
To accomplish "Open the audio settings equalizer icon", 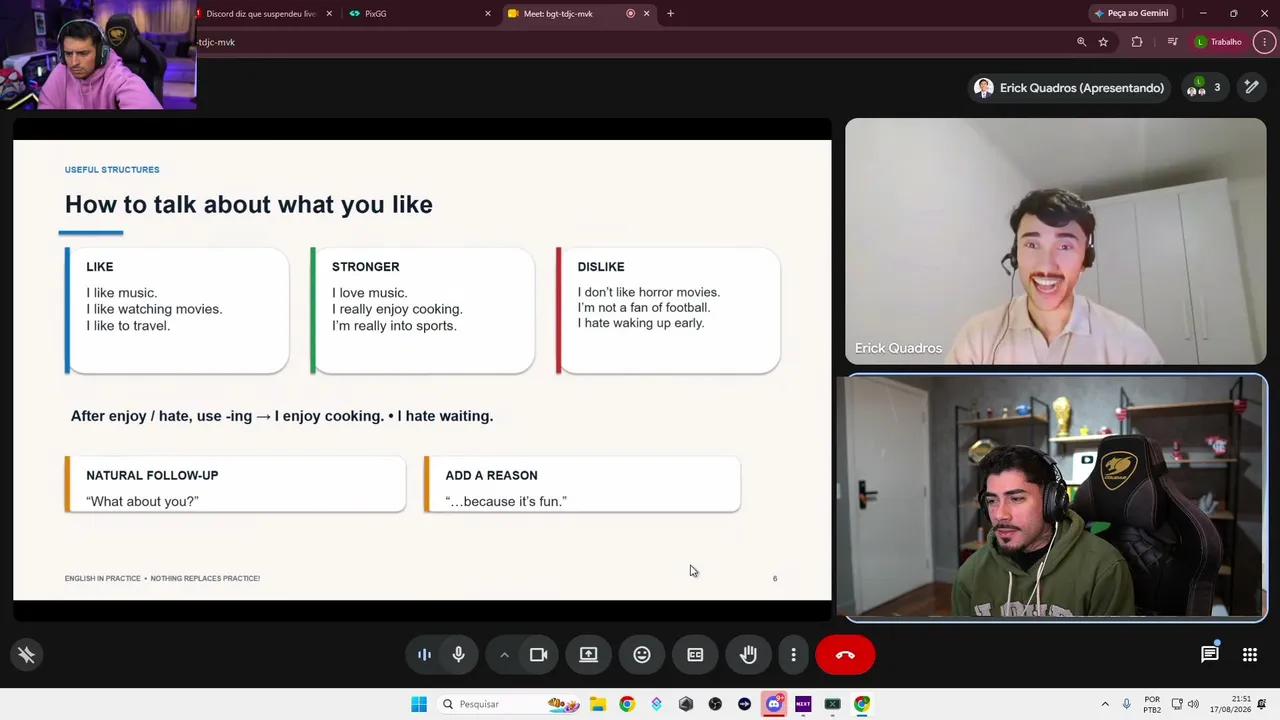I will 424,655.
